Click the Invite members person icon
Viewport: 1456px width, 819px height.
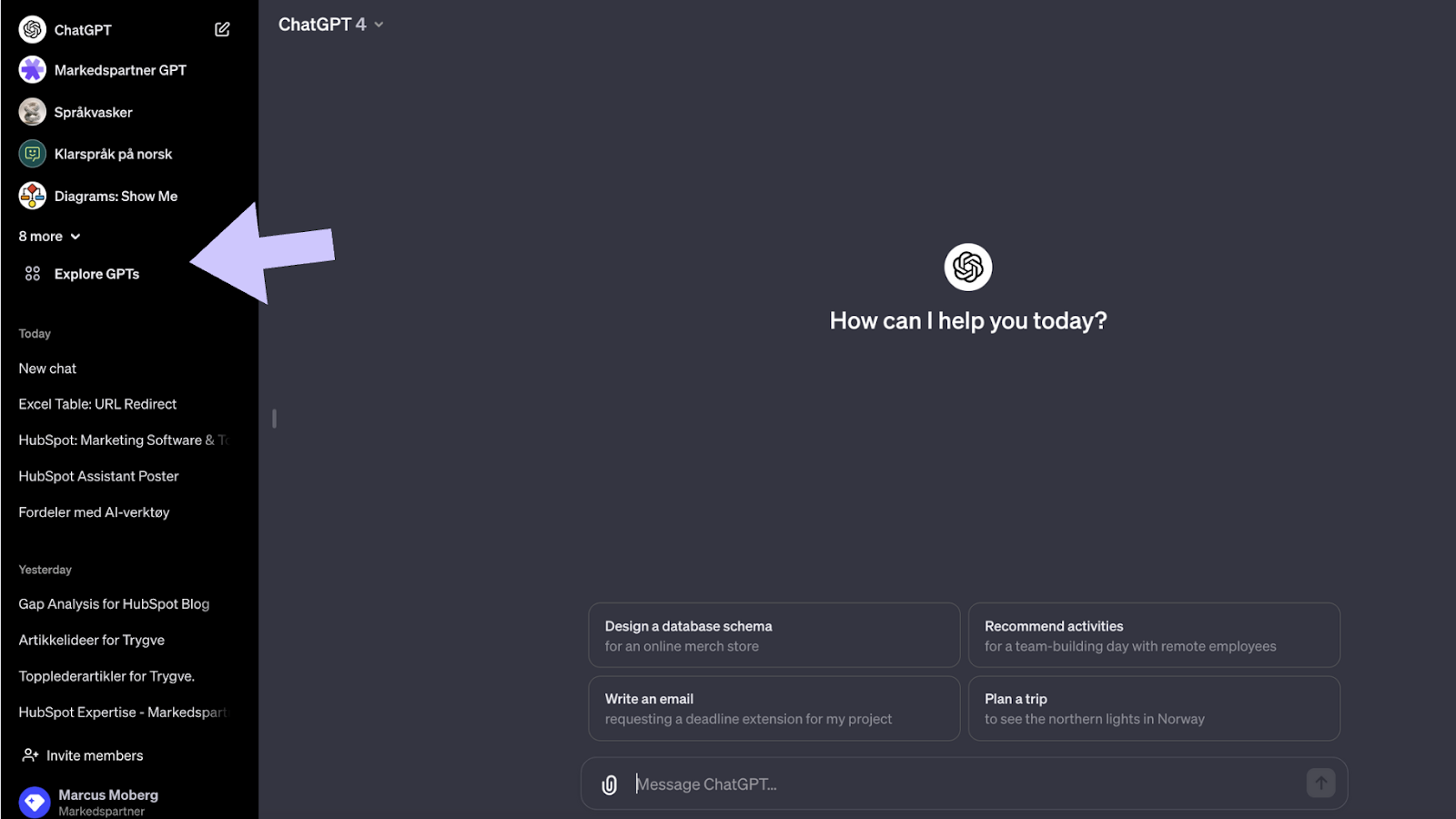click(30, 755)
